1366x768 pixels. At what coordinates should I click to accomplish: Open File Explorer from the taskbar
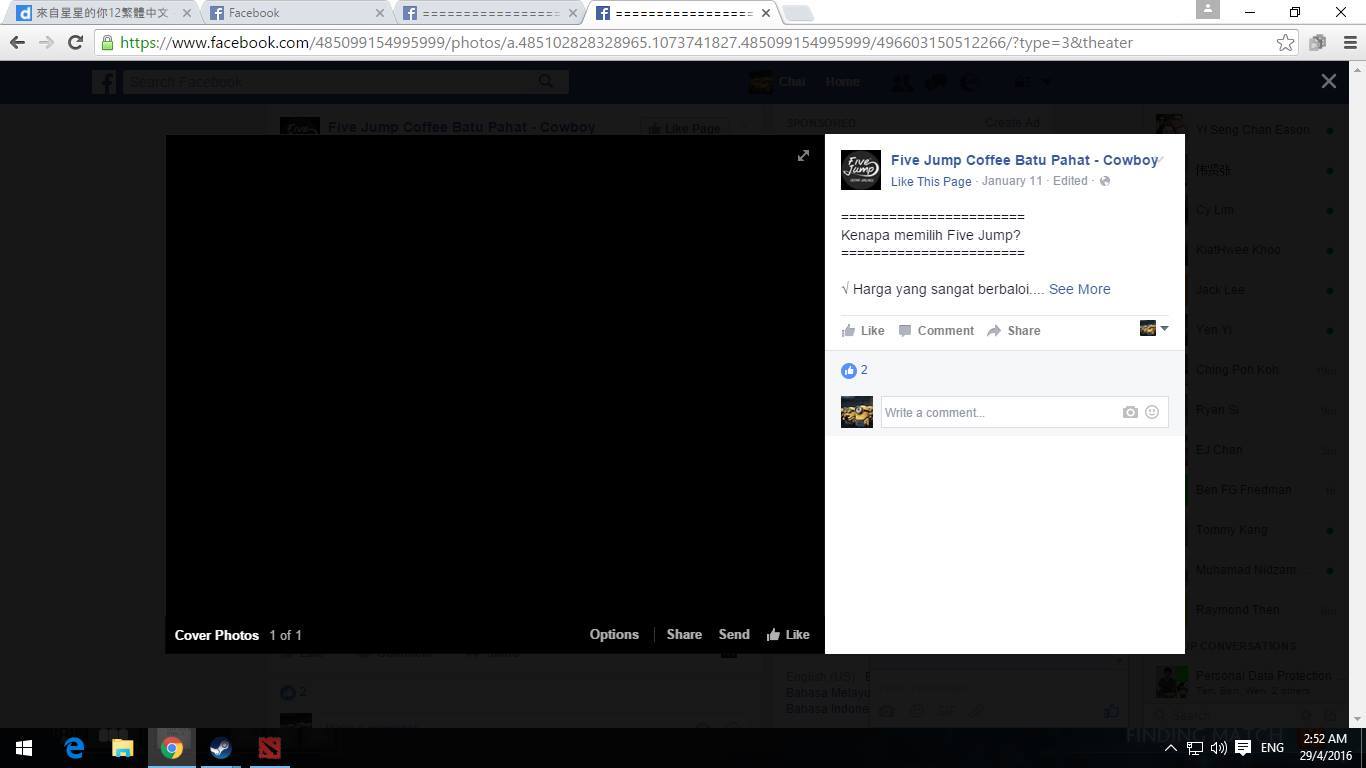(123, 748)
